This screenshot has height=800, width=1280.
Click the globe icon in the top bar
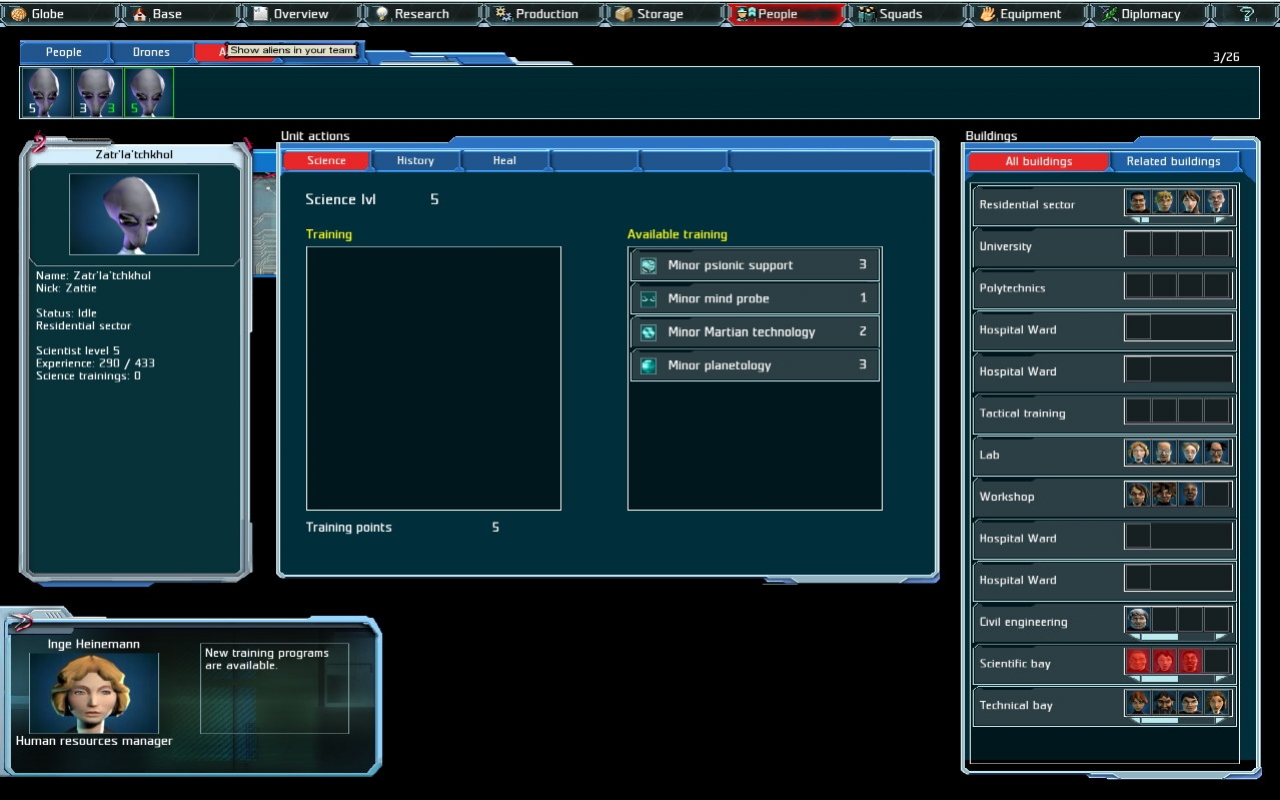point(19,14)
